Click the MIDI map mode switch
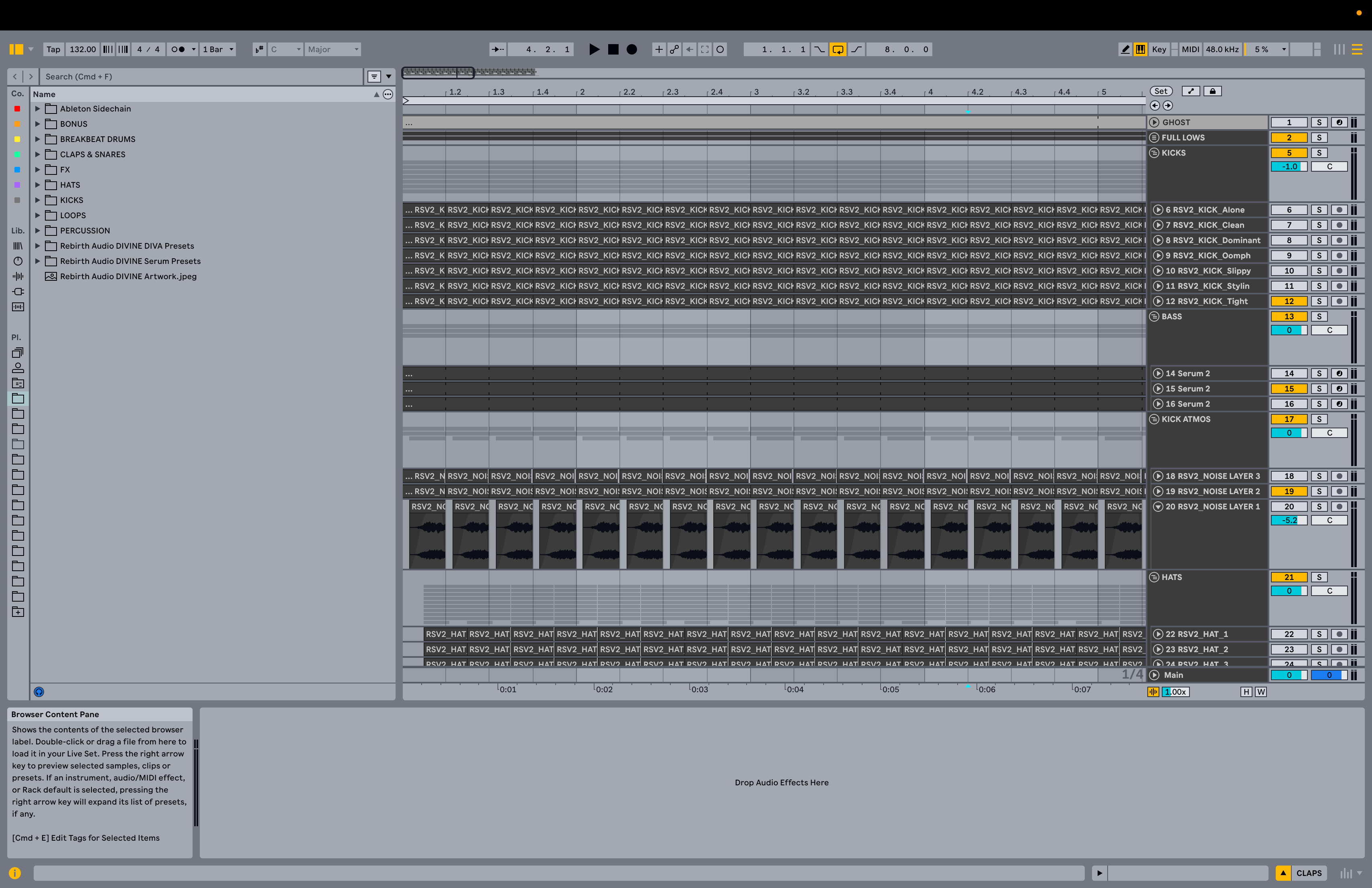 point(1190,50)
